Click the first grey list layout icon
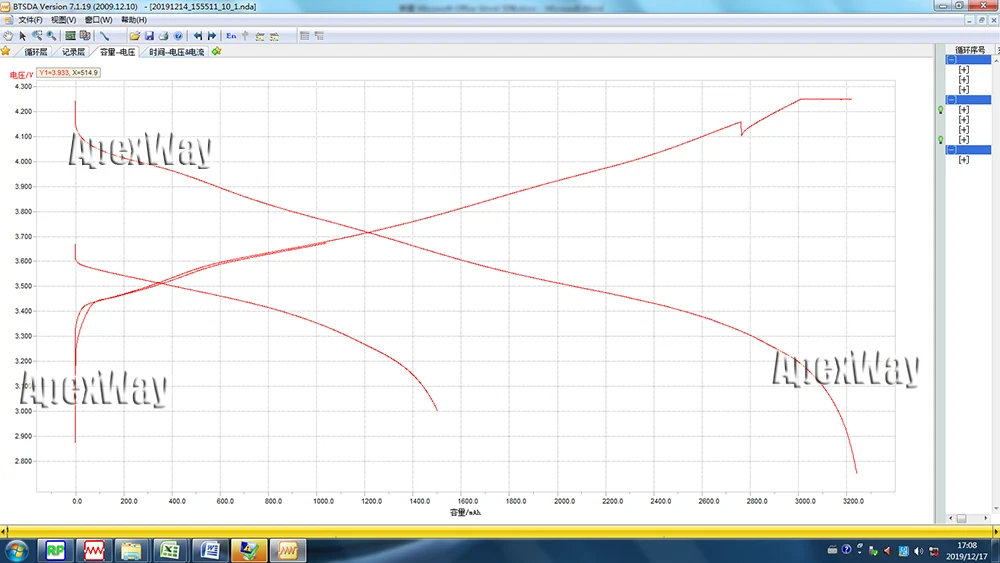This screenshot has height=563, width=1000. pyautogui.click(x=304, y=36)
